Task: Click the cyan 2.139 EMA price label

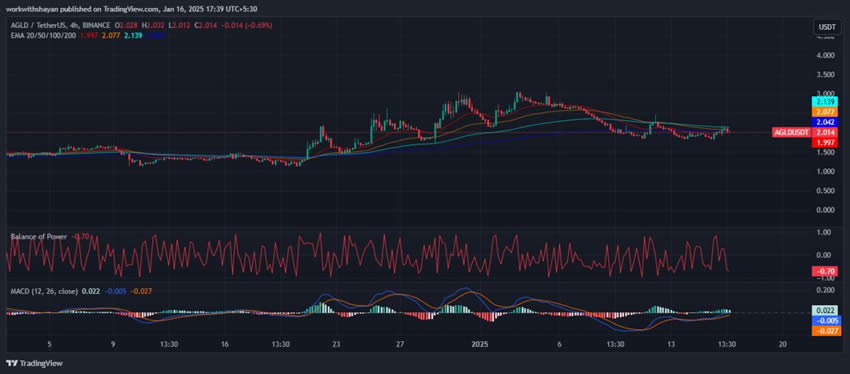Action: click(824, 101)
